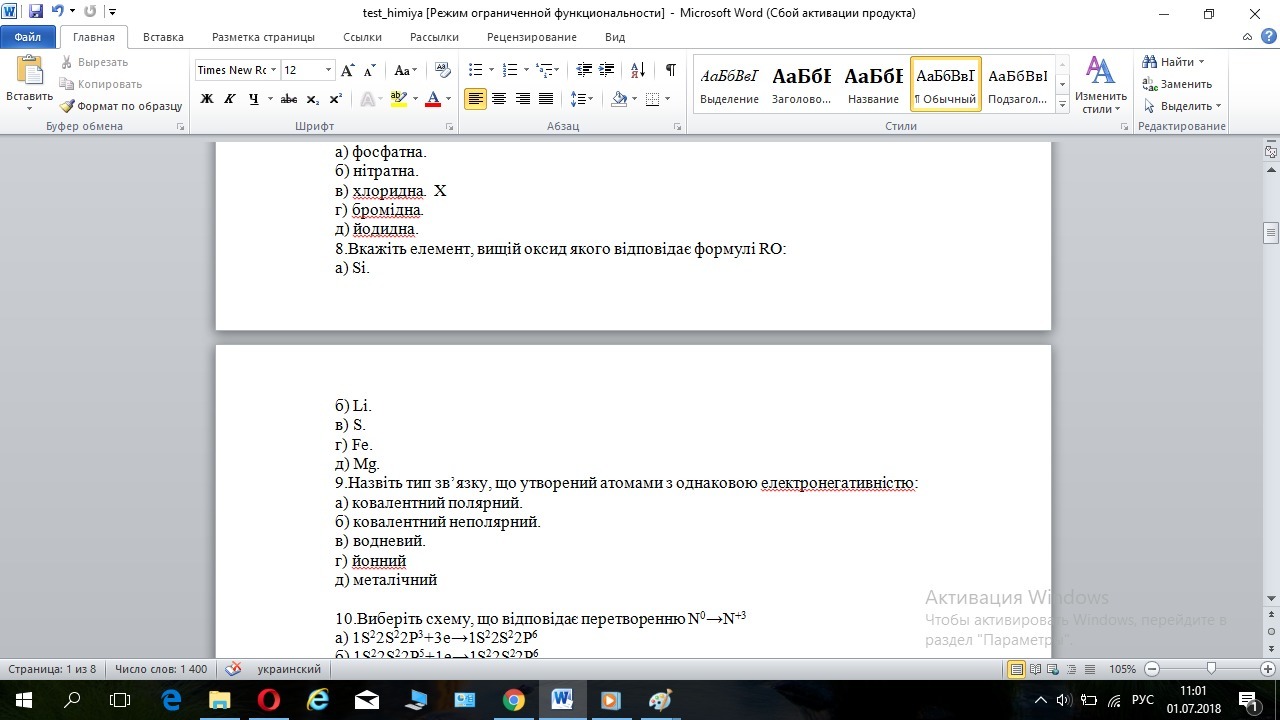Open the Файл menu button
The image size is (1280, 720).
click(28, 37)
